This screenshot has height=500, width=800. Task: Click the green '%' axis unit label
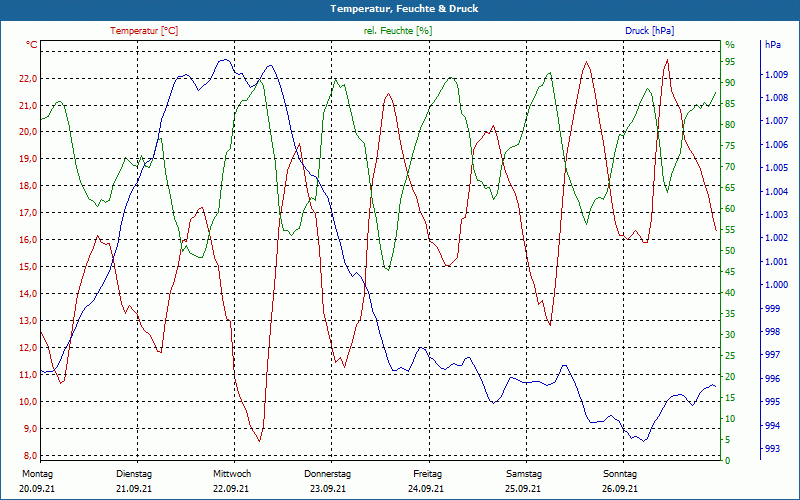pyautogui.click(x=730, y=45)
